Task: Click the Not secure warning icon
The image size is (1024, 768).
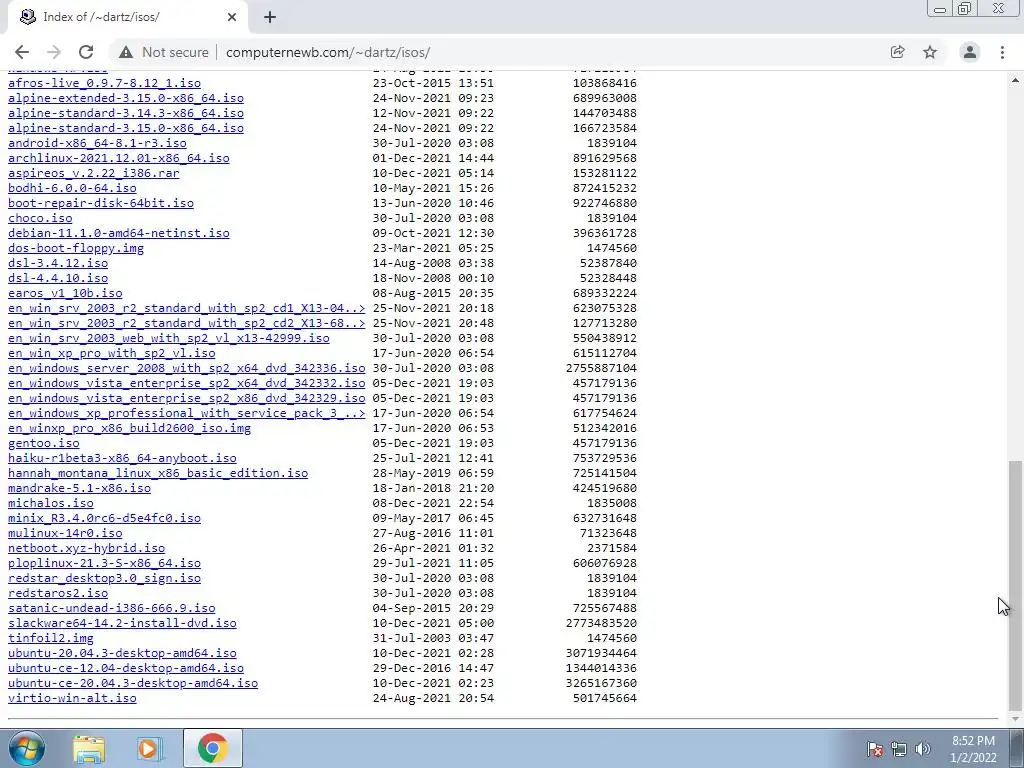Action: click(x=126, y=52)
